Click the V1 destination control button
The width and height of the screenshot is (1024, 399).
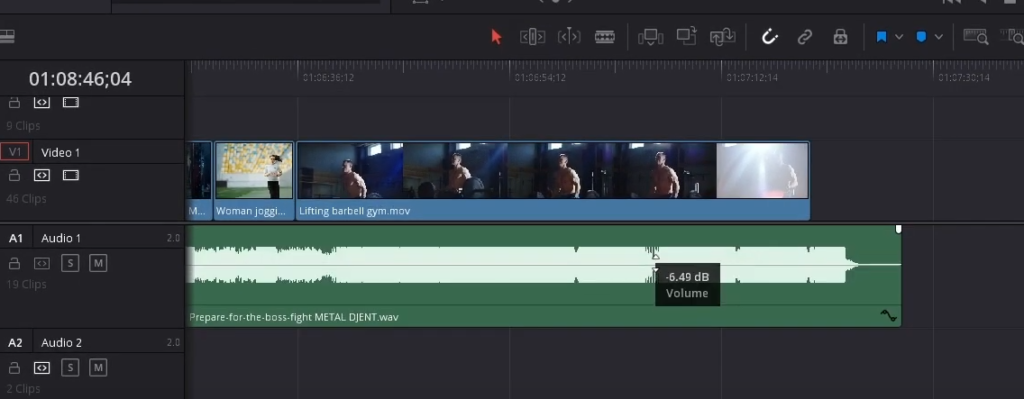pos(14,152)
